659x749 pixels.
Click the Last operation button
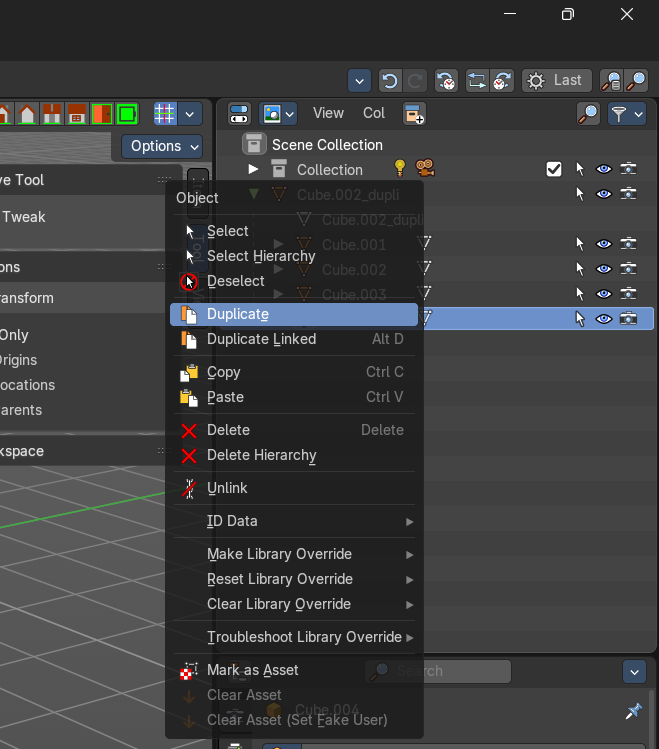(x=557, y=81)
